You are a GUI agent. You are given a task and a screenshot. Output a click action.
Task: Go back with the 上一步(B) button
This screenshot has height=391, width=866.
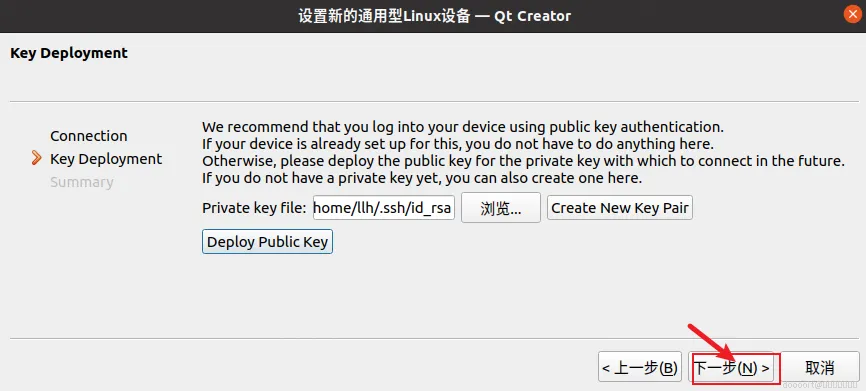640,368
